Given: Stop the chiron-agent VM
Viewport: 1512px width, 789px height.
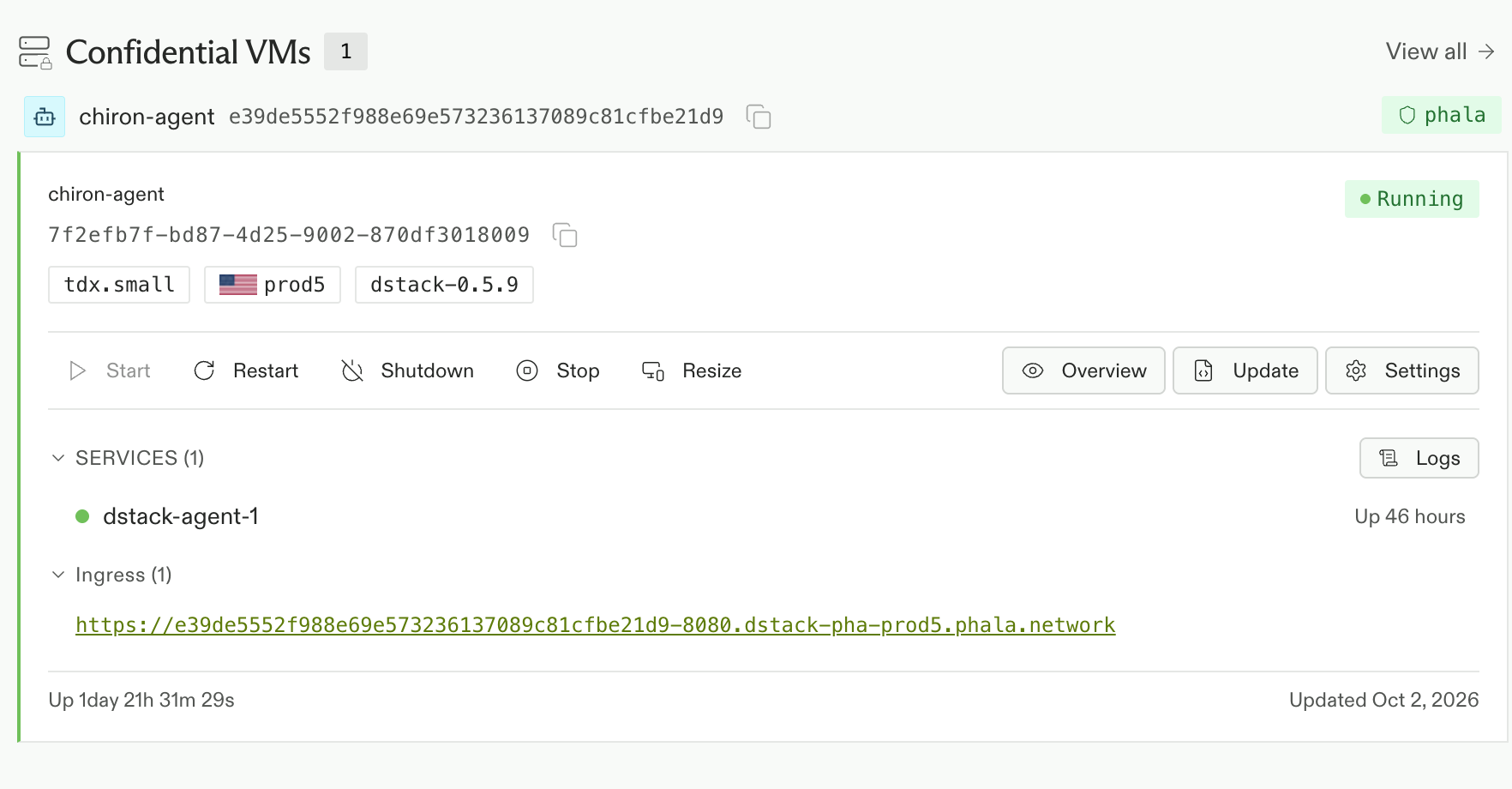Looking at the screenshot, I should pyautogui.click(x=558, y=370).
